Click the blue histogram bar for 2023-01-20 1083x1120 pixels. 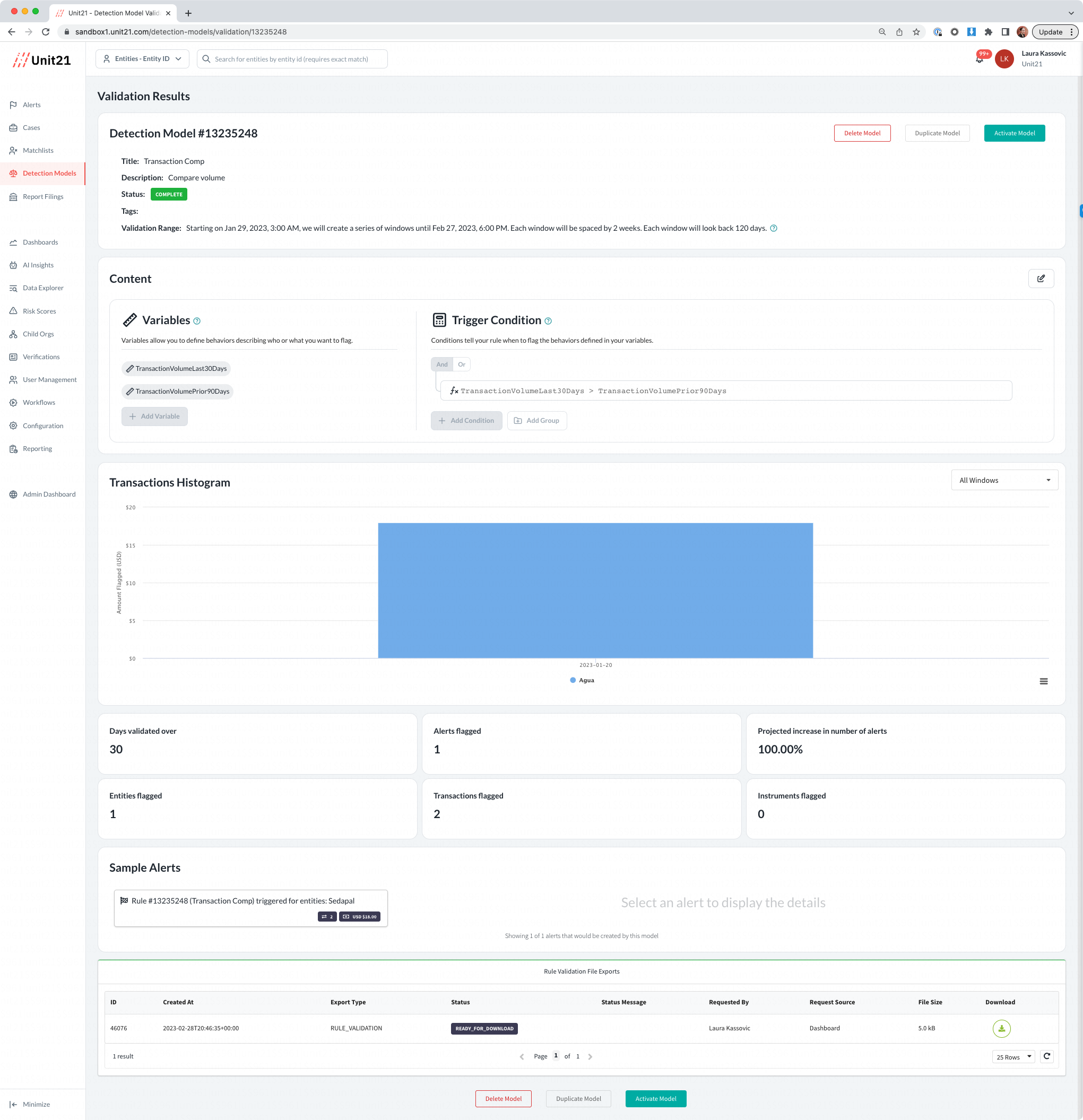(x=595, y=591)
